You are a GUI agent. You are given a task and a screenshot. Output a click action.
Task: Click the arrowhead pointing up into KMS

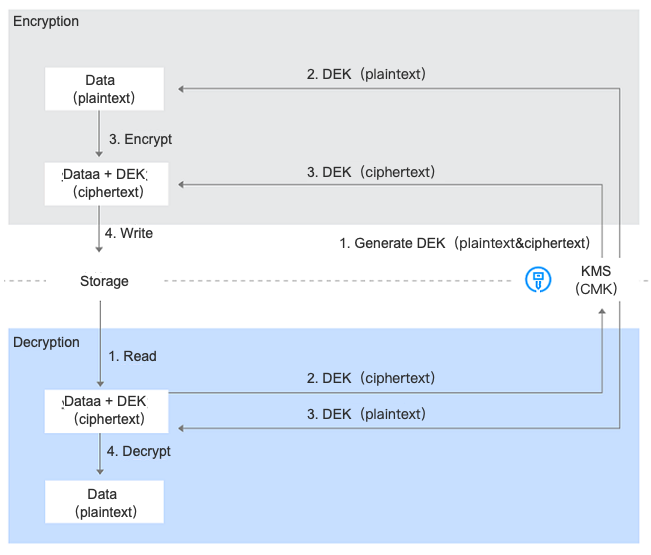pyautogui.click(x=602, y=313)
